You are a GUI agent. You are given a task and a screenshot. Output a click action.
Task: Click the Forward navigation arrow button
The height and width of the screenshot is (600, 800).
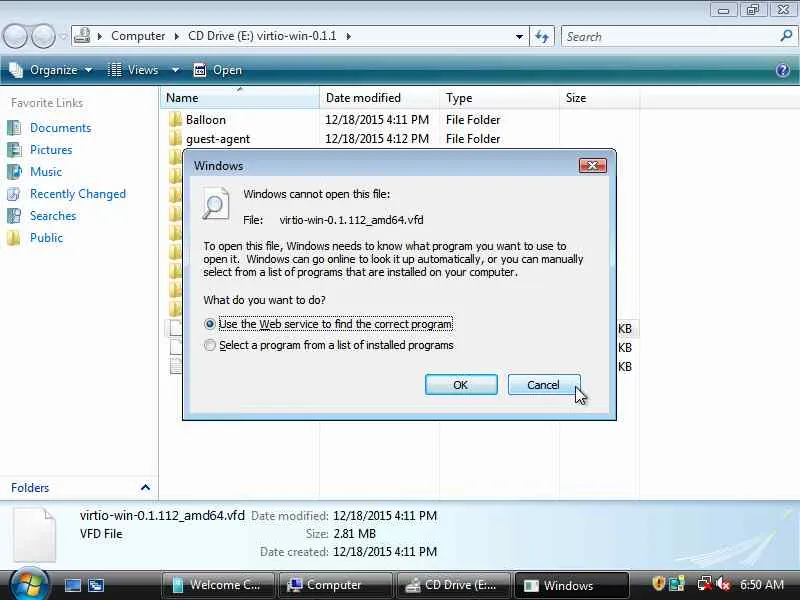[43, 37]
